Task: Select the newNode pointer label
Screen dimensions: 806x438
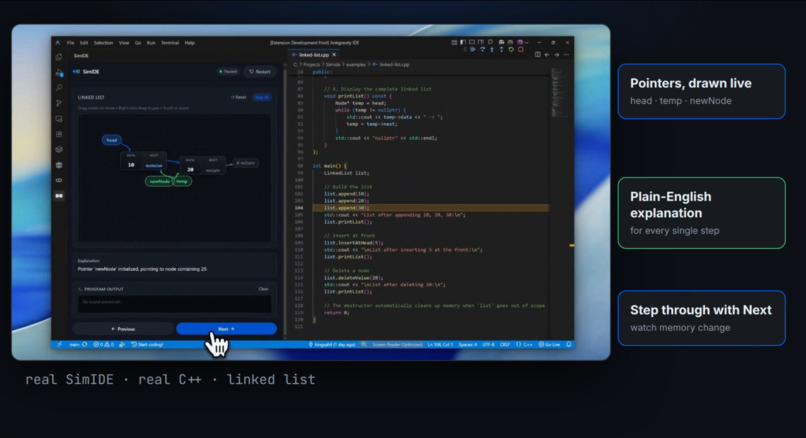Action: [160, 181]
